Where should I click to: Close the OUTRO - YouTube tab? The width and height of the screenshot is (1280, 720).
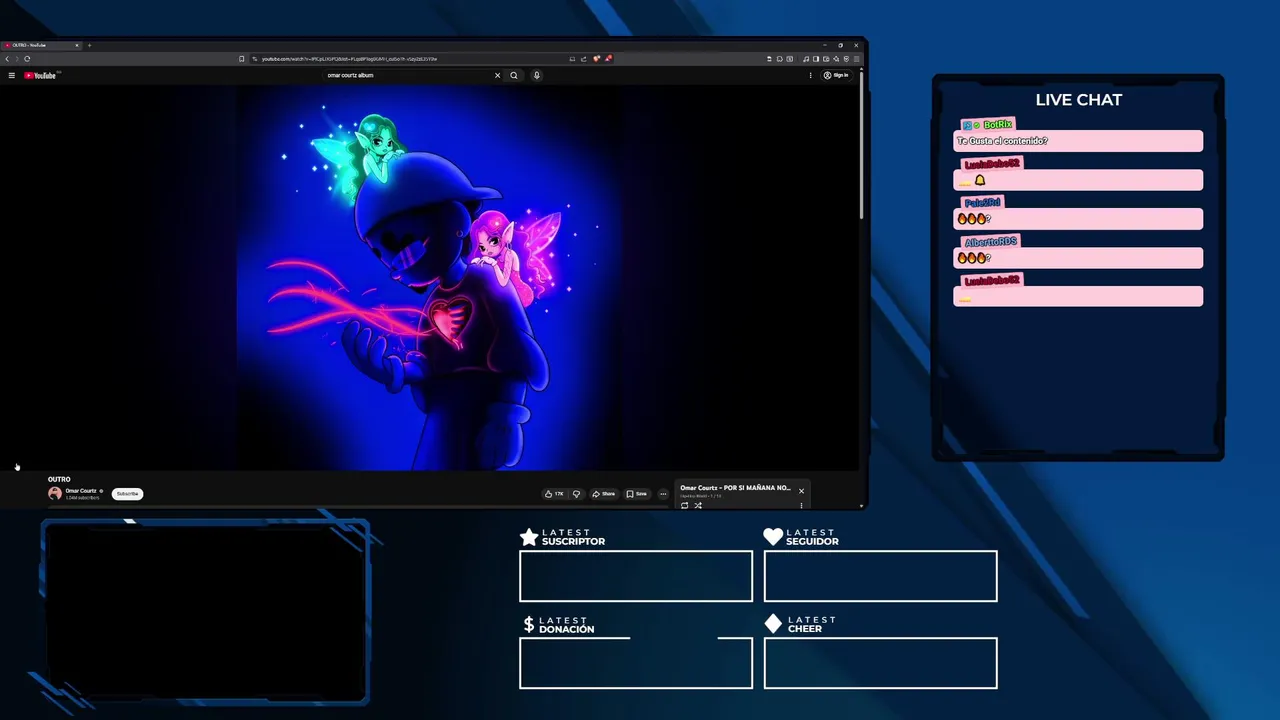pyautogui.click(x=77, y=45)
